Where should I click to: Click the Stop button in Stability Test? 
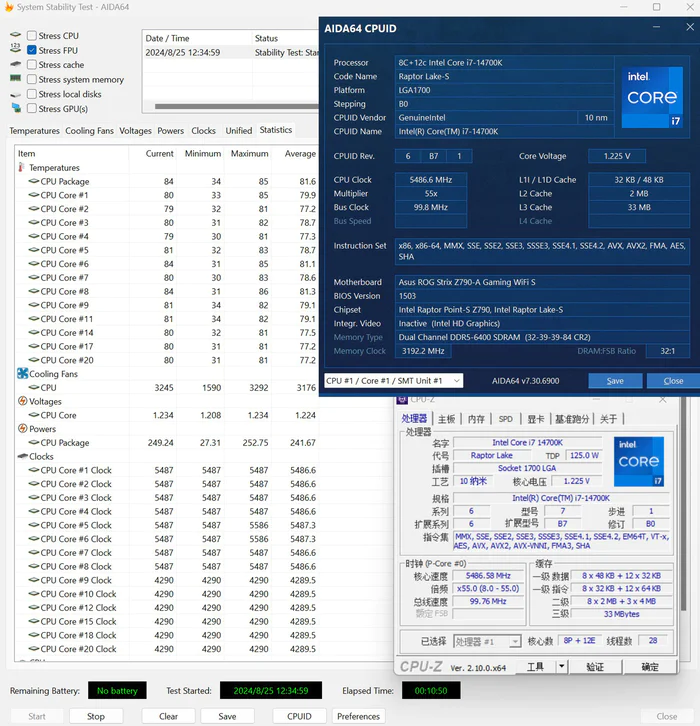click(x=96, y=716)
